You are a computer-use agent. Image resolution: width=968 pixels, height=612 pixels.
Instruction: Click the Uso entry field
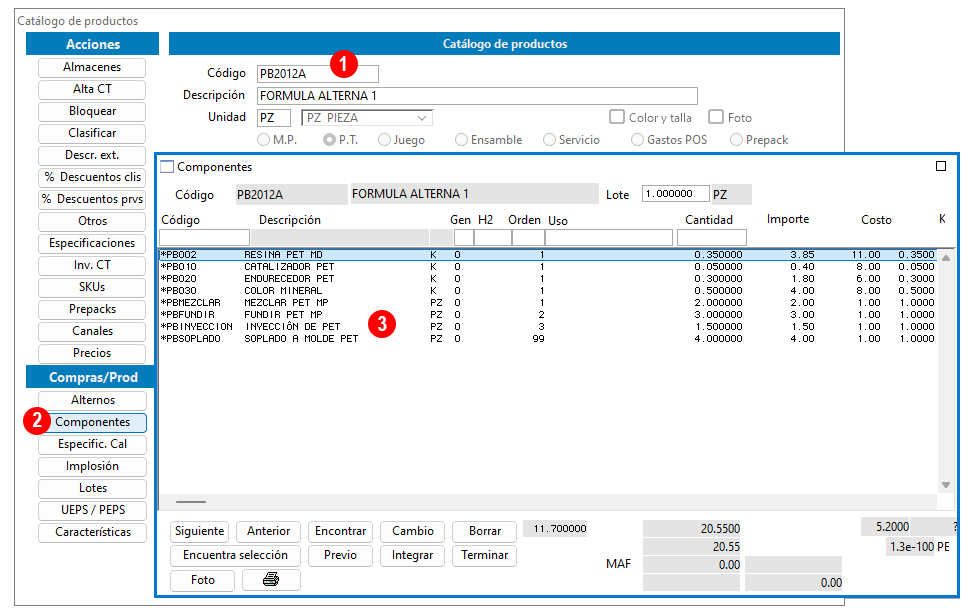click(609, 238)
